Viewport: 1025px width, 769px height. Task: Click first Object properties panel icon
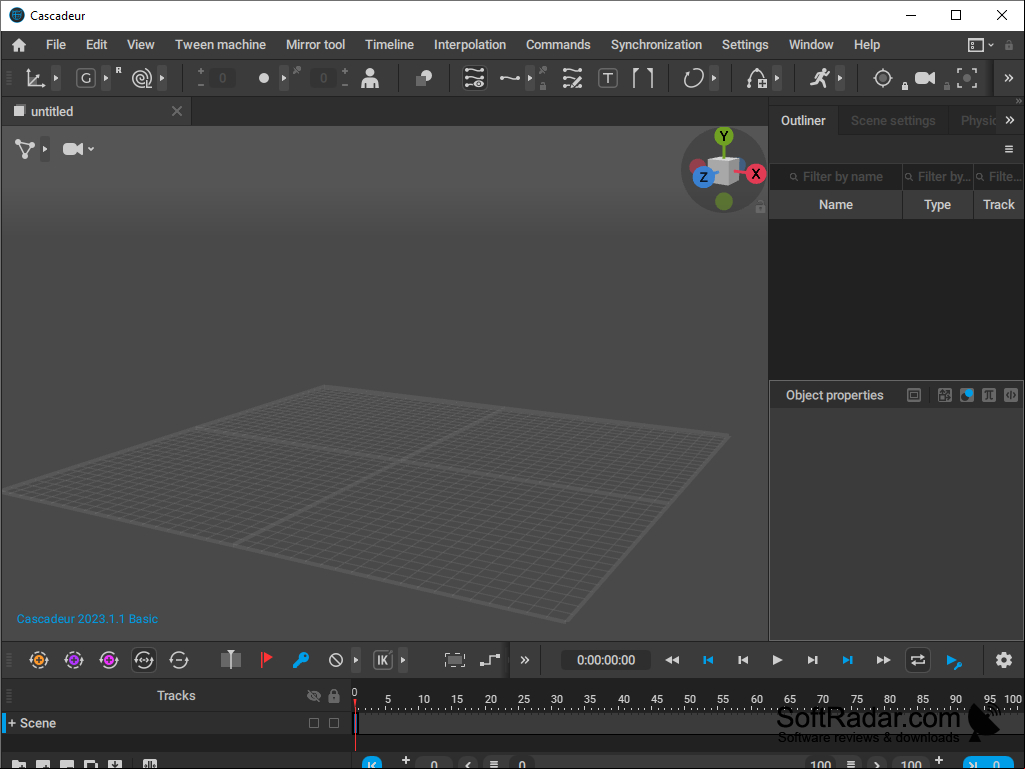[x=914, y=395]
